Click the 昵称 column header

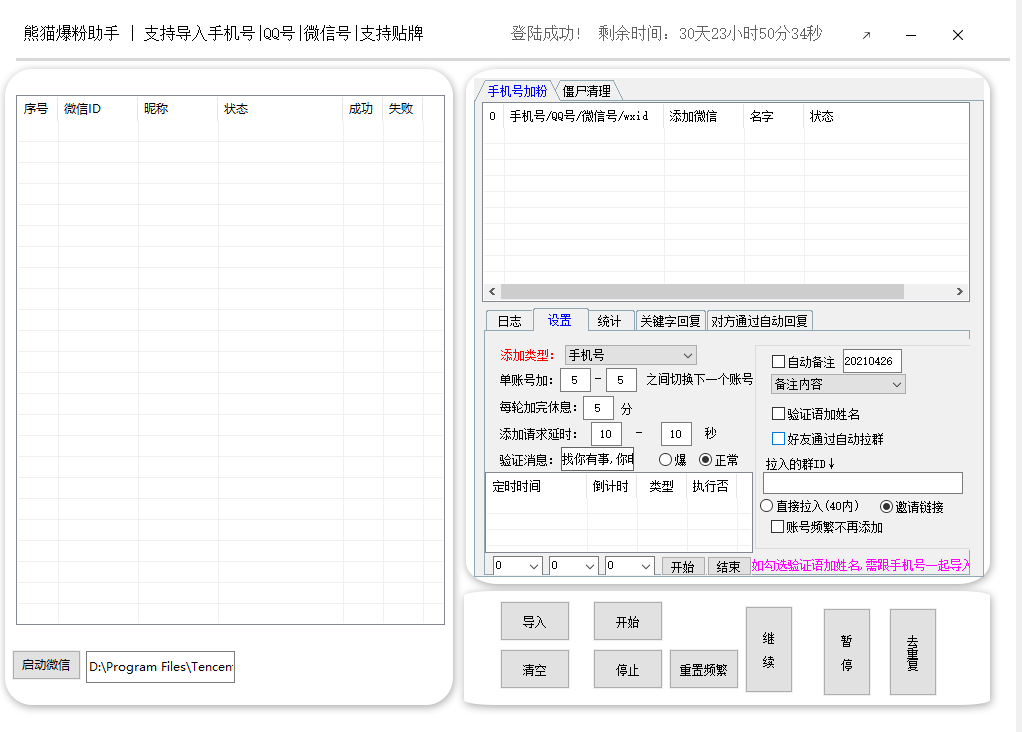click(x=178, y=109)
